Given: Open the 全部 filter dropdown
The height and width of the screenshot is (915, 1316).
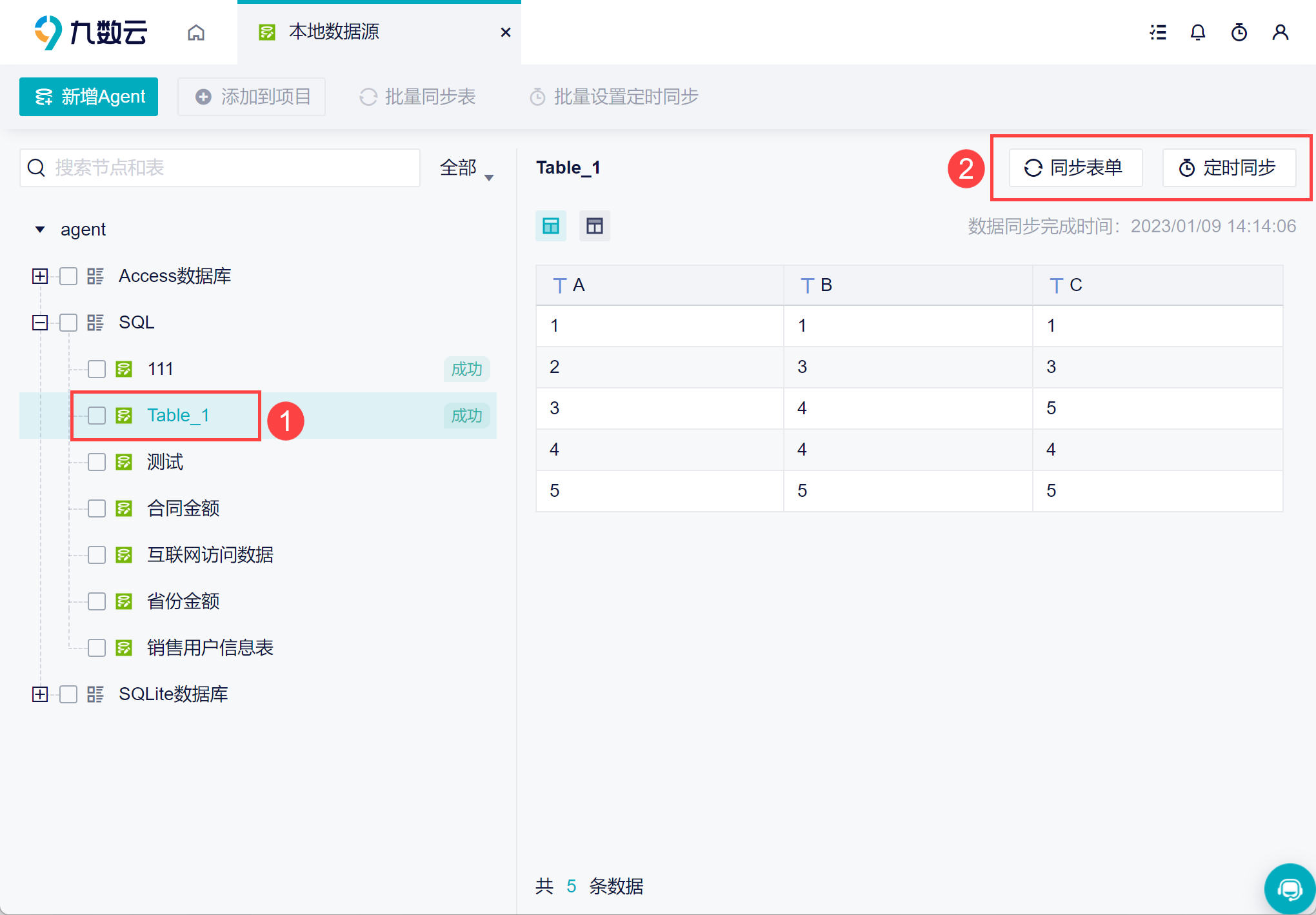Looking at the screenshot, I should click(x=466, y=168).
